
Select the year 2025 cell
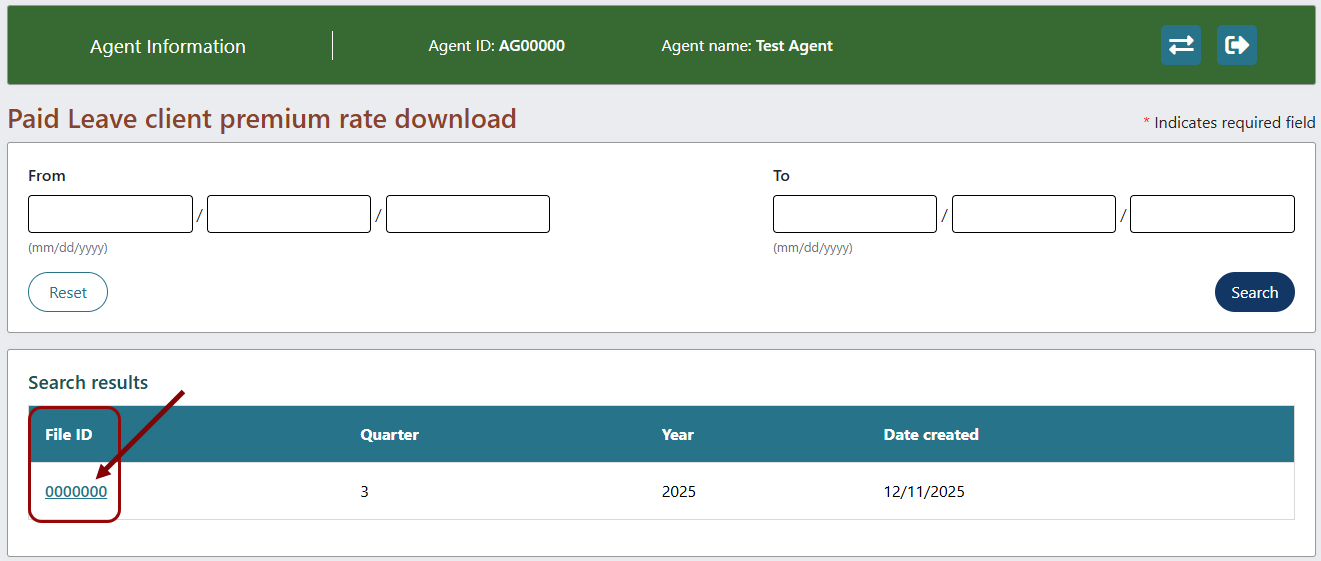tap(678, 491)
